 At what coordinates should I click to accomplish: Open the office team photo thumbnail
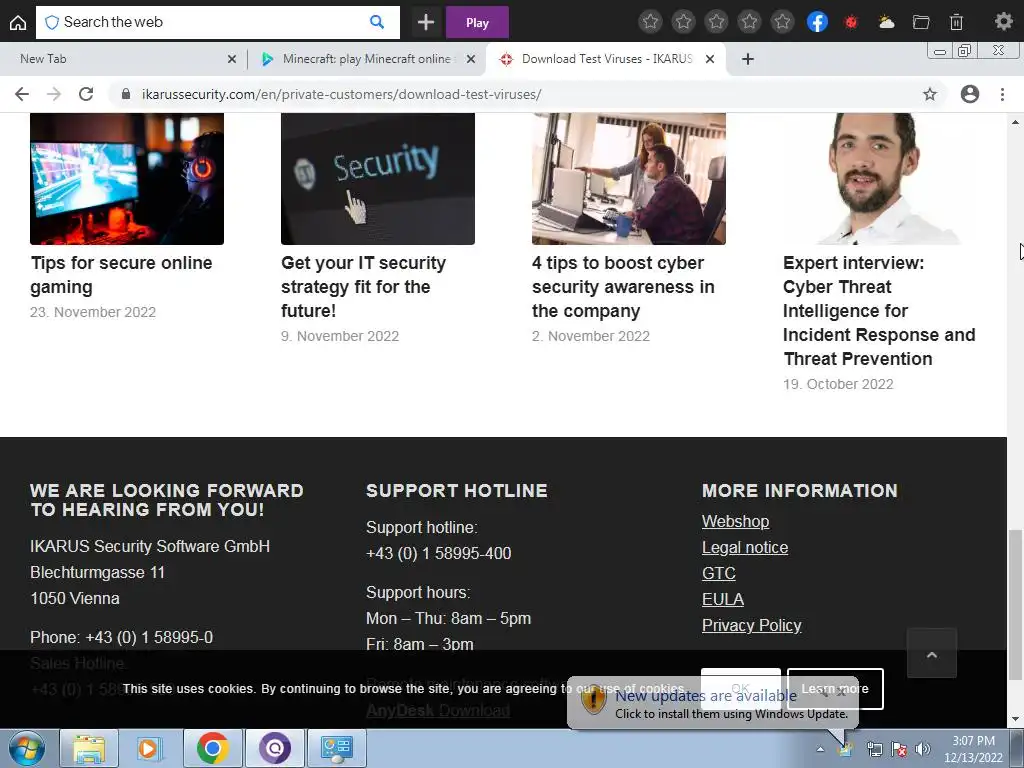point(629,178)
